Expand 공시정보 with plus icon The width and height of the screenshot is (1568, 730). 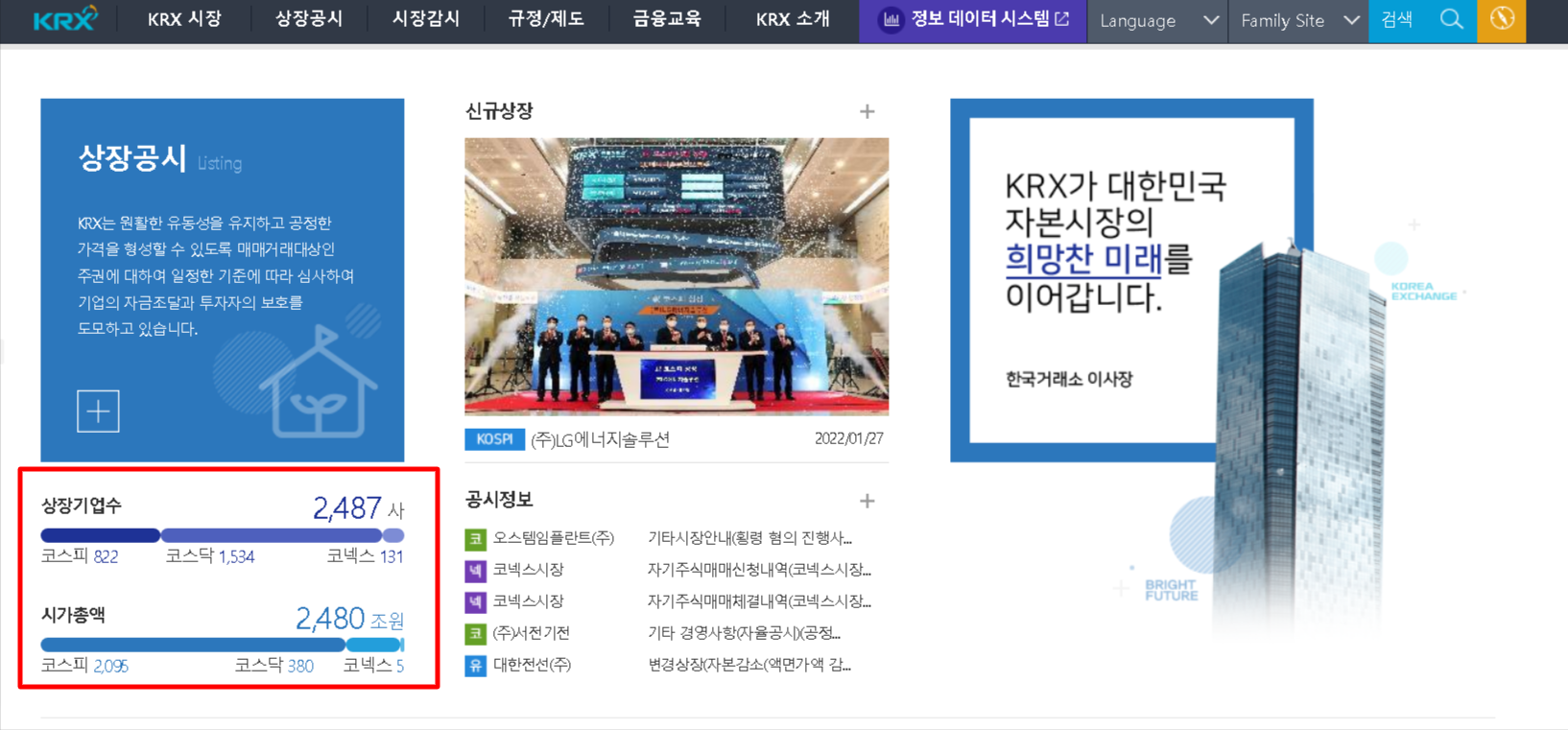click(867, 501)
